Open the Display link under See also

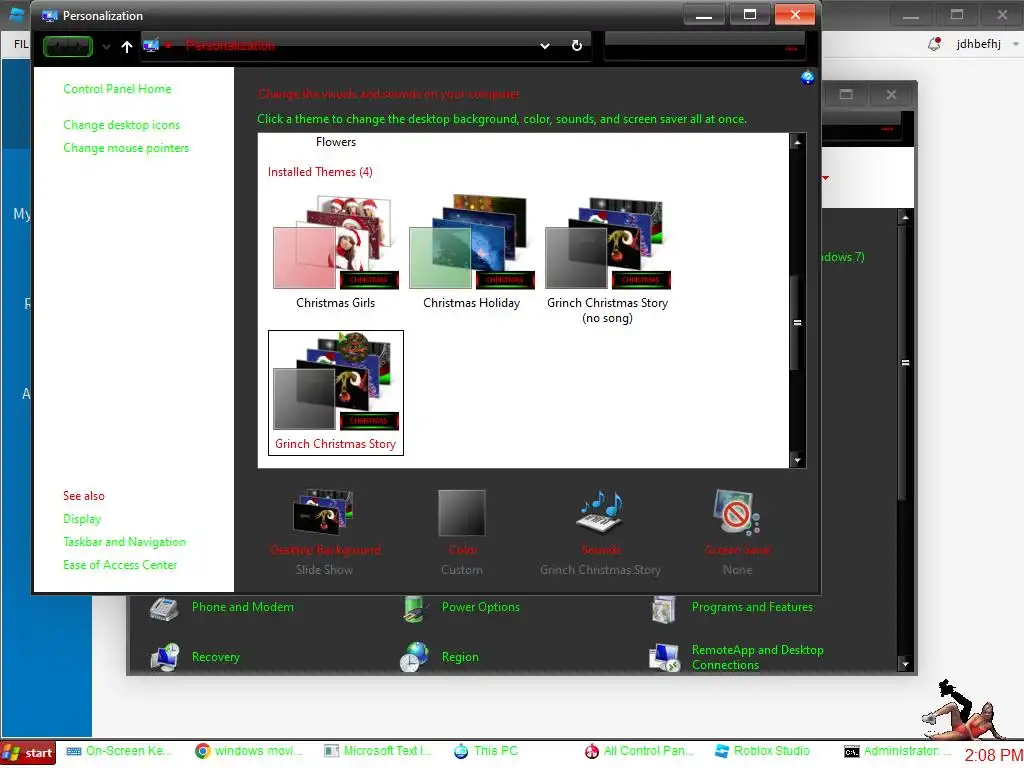(82, 519)
